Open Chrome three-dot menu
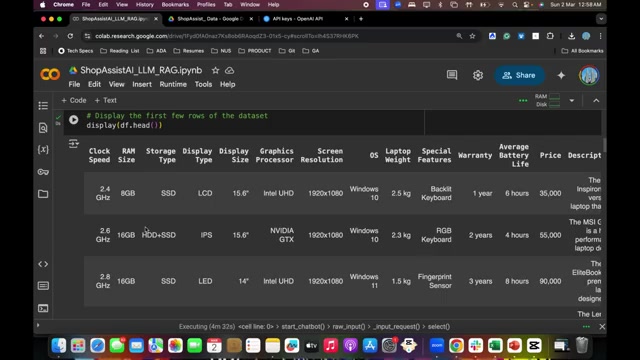This screenshot has width=640, height=360. [x=600, y=36]
